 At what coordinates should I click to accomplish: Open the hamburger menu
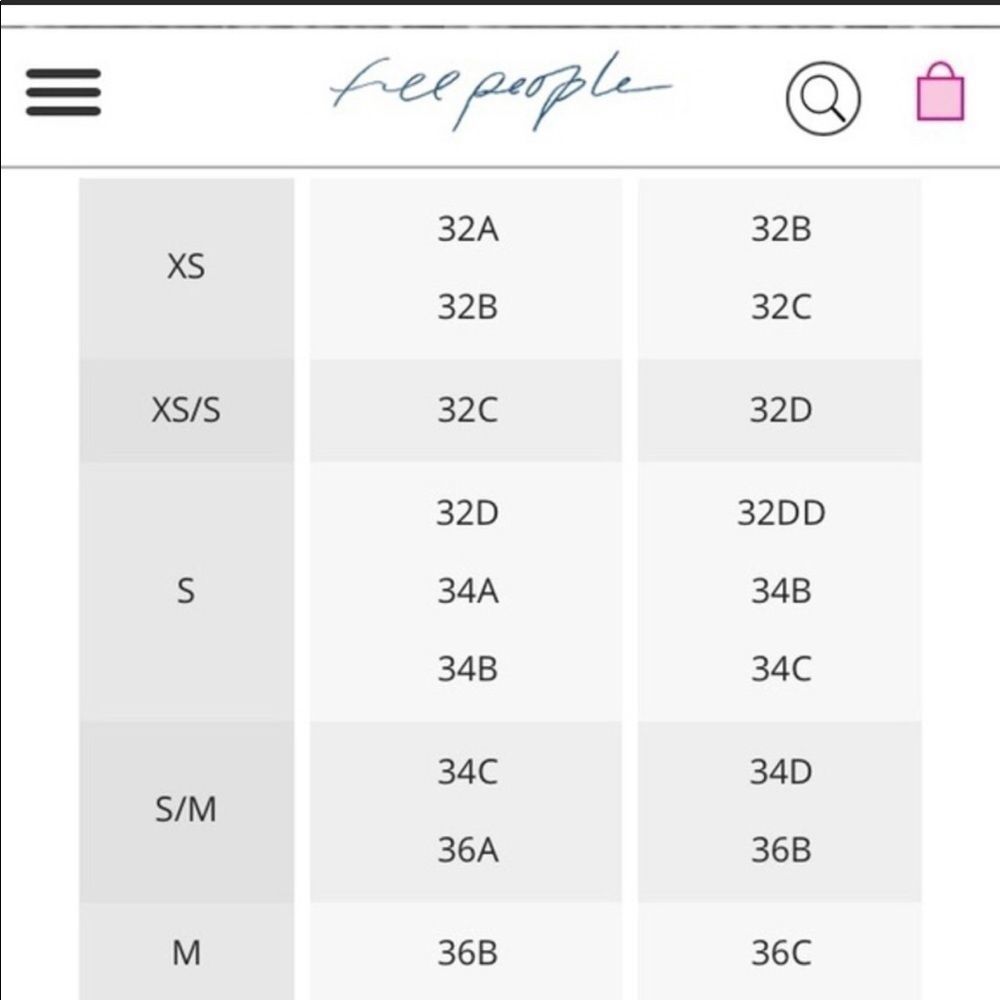63,92
